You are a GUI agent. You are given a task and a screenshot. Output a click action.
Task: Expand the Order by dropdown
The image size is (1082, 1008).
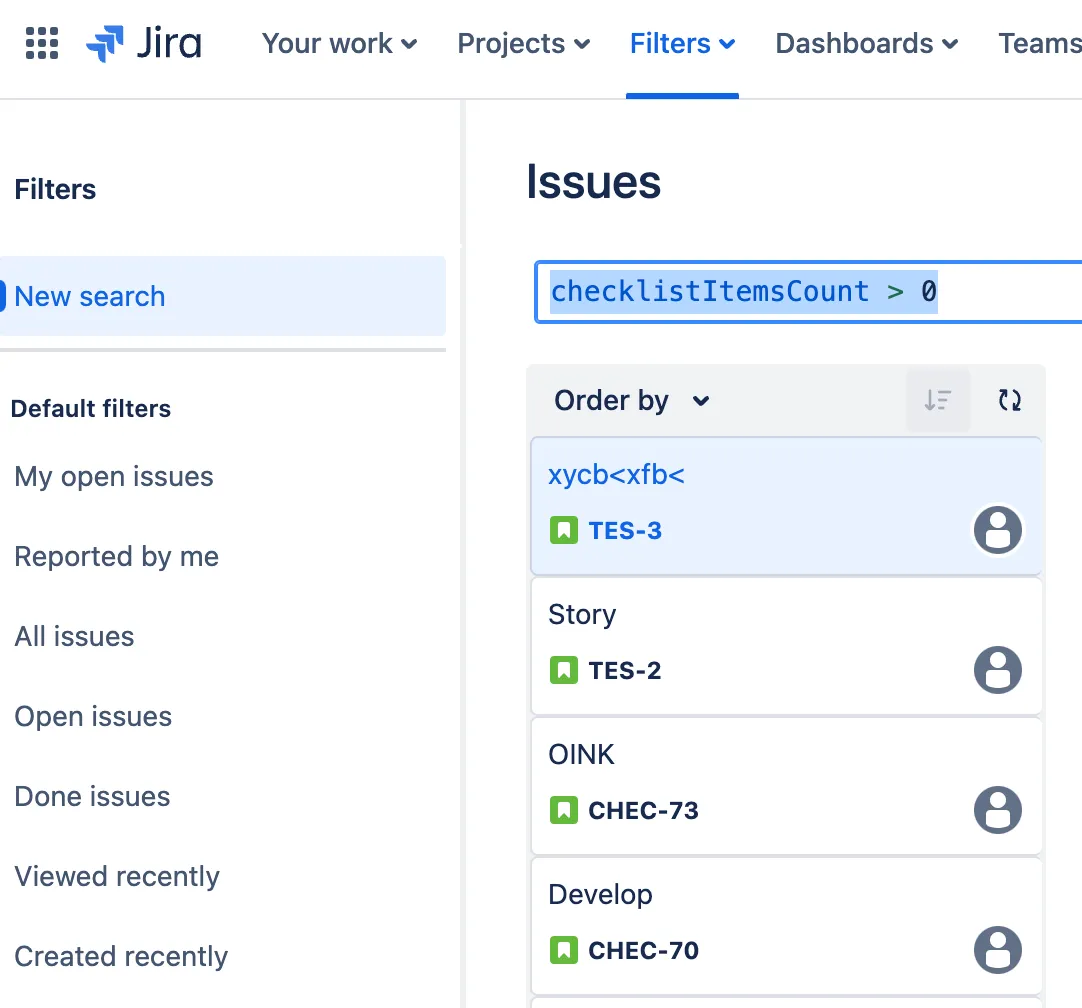click(x=632, y=400)
